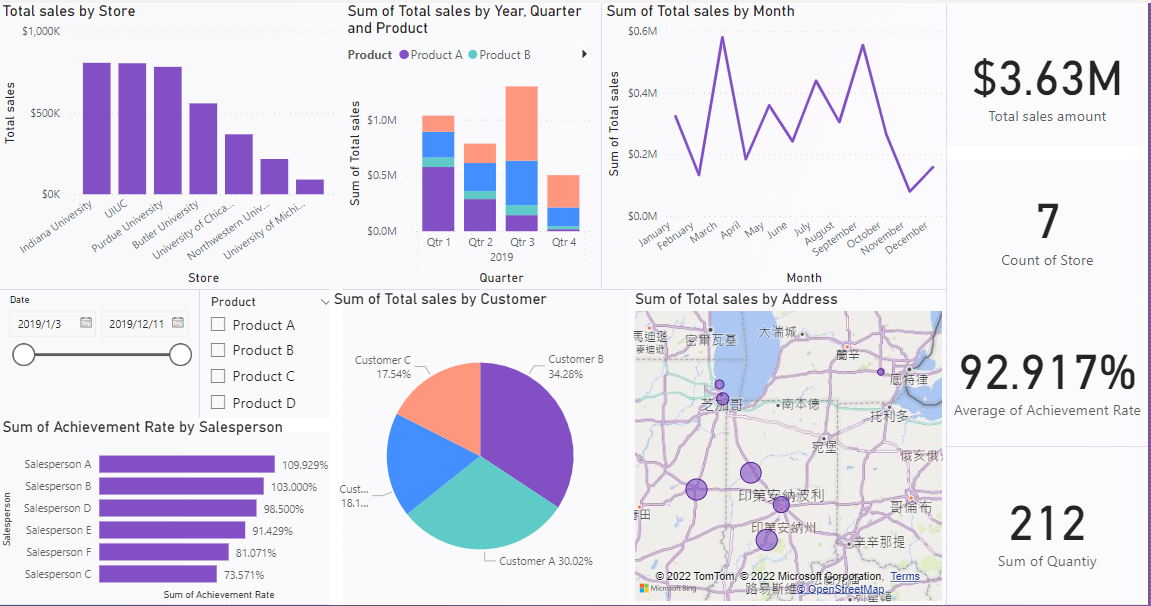Open the calendar picker for start date 2019/1/3
The height and width of the screenshot is (606, 1151).
86,323
